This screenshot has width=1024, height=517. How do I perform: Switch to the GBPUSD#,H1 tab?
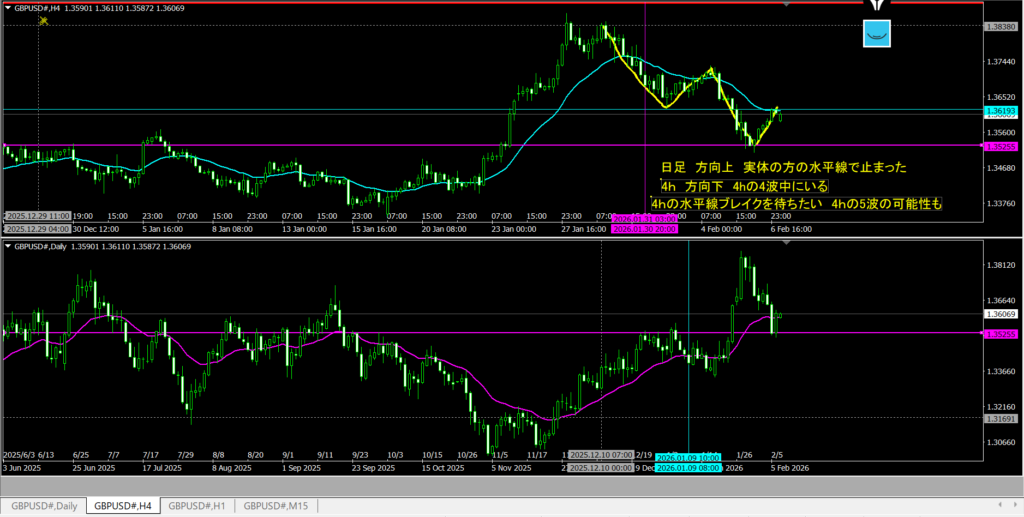click(x=197, y=506)
